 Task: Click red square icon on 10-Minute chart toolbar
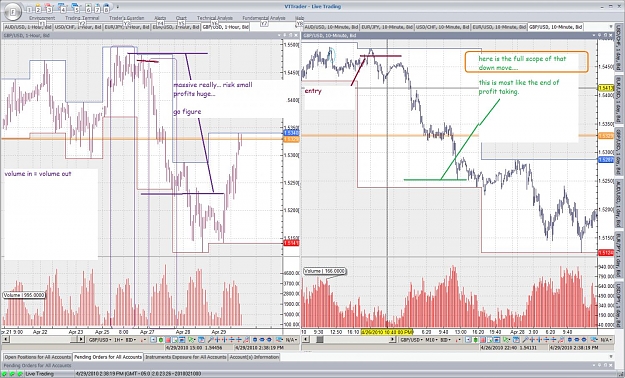(483, 340)
